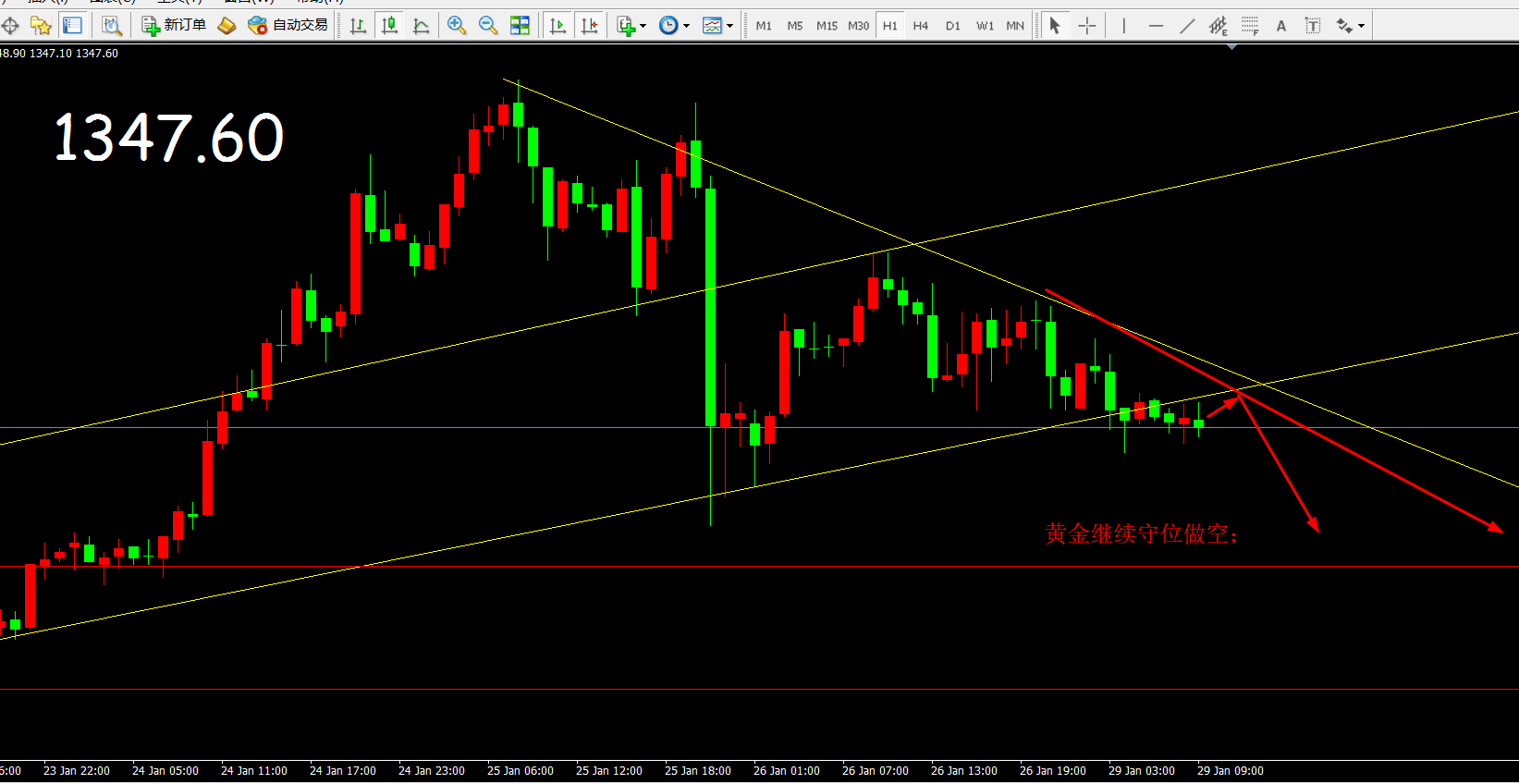Select the H1 timeframe
Screen dimensions: 1519x784
click(890, 26)
